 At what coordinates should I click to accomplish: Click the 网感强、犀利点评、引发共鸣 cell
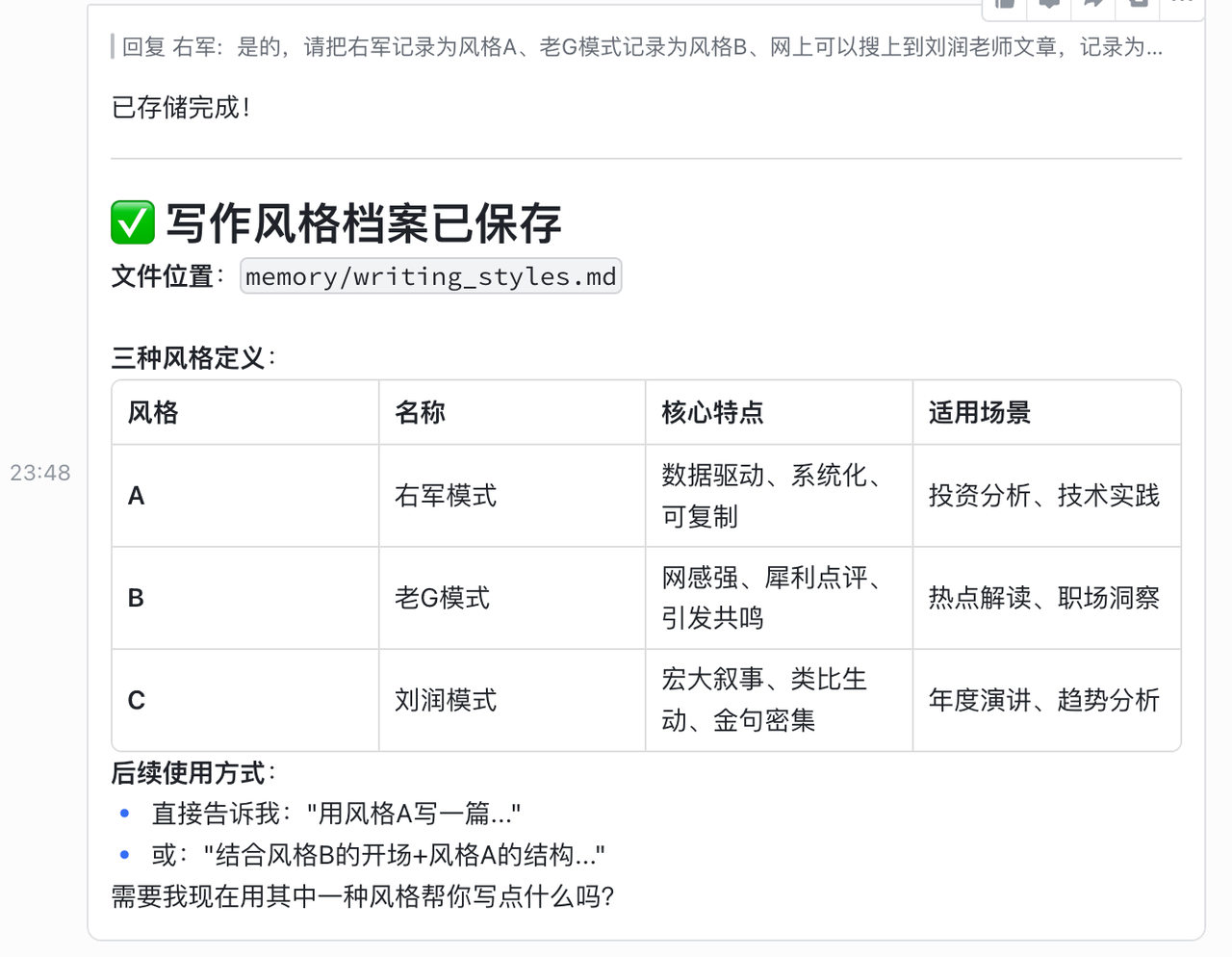point(779,598)
